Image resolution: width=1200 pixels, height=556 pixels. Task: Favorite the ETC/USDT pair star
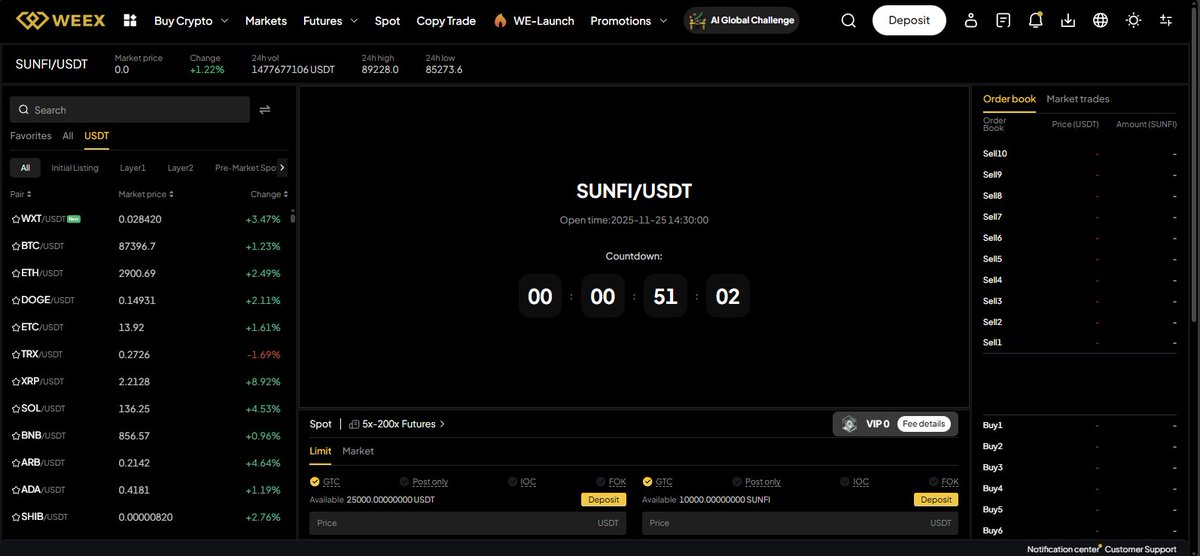pyautogui.click(x=15, y=327)
